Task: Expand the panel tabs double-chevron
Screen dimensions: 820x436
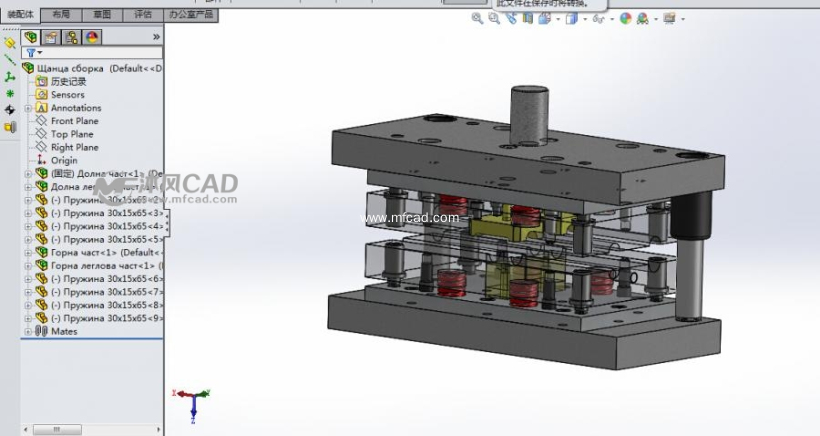Action: point(156,37)
